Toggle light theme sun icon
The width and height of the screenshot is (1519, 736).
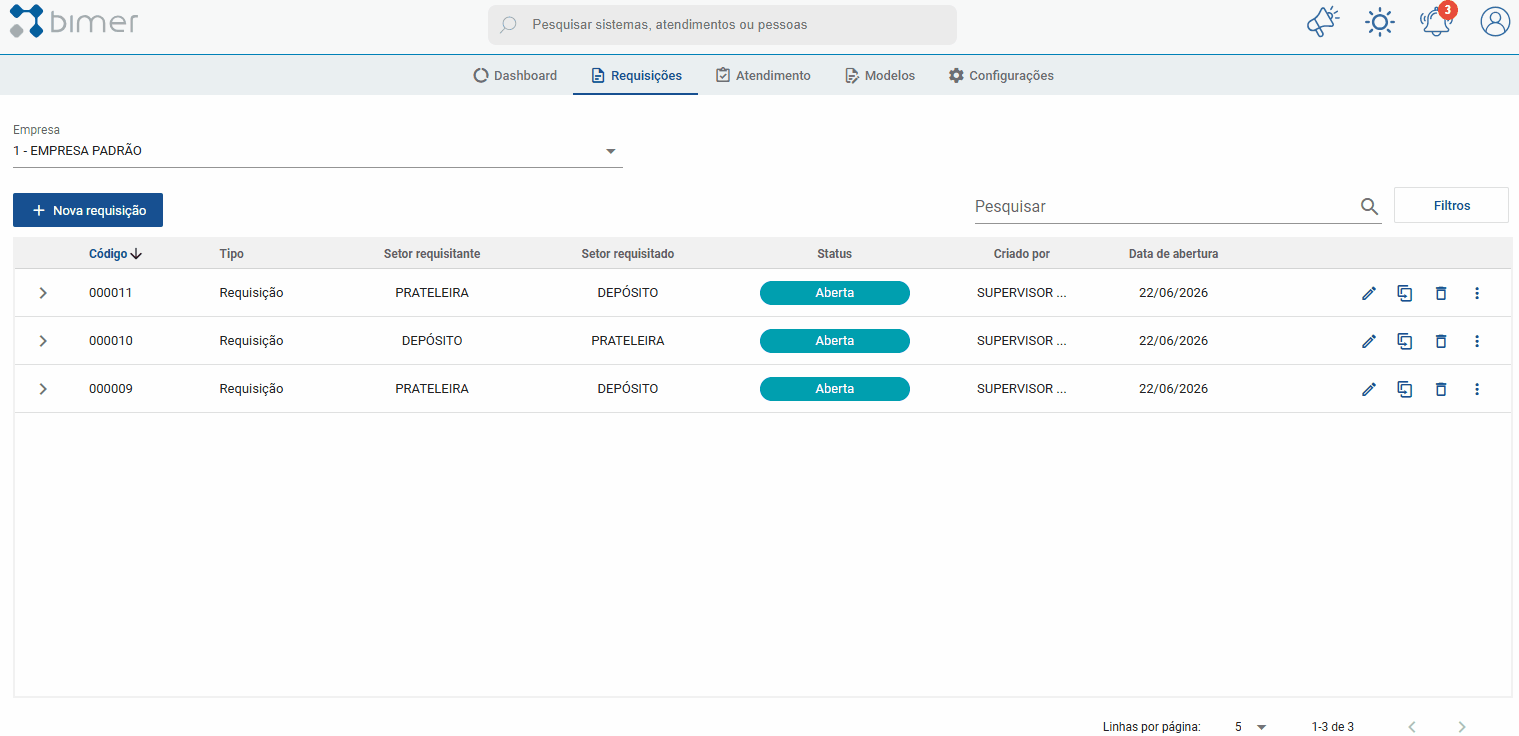1380,22
